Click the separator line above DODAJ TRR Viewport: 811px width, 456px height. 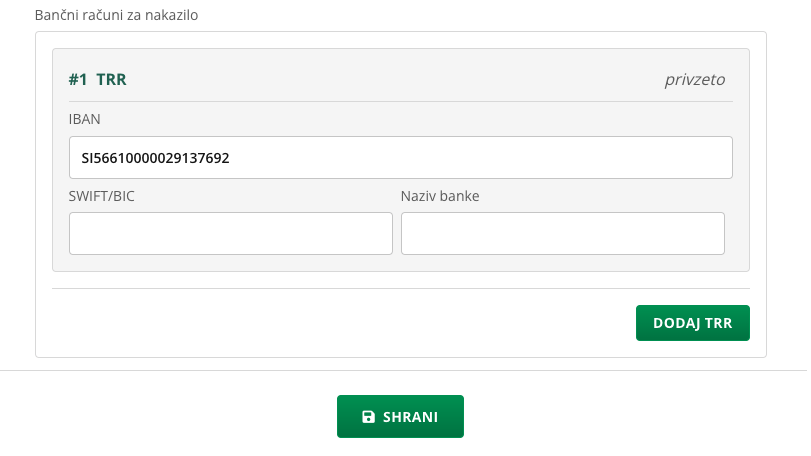(x=401, y=288)
